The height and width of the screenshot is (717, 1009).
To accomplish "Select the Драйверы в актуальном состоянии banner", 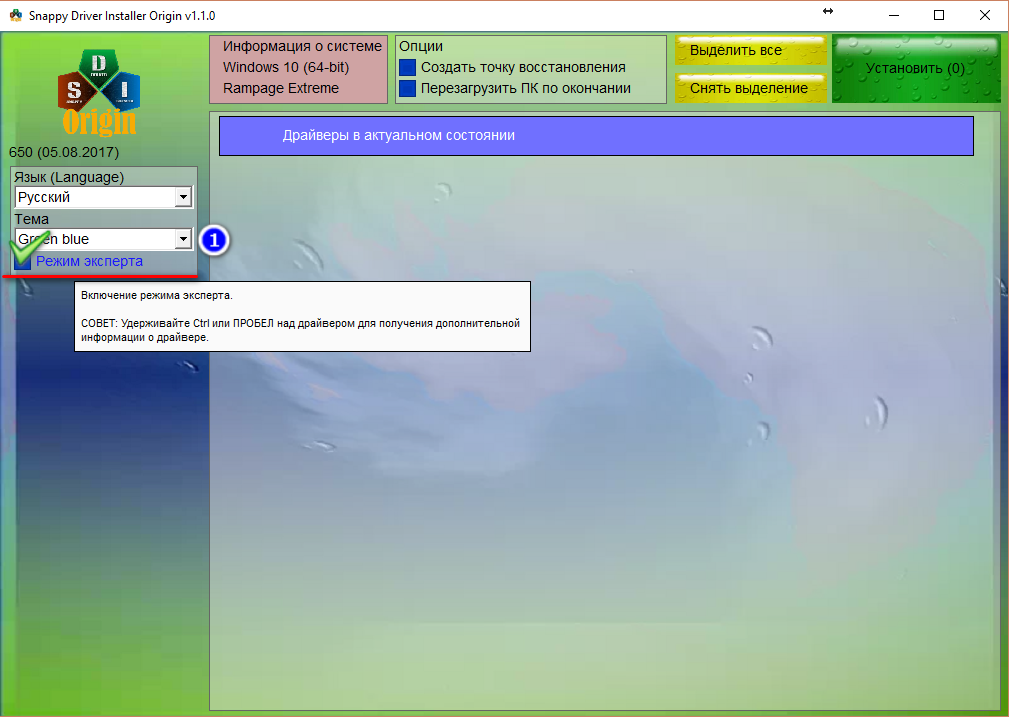I will tap(595, 135).
